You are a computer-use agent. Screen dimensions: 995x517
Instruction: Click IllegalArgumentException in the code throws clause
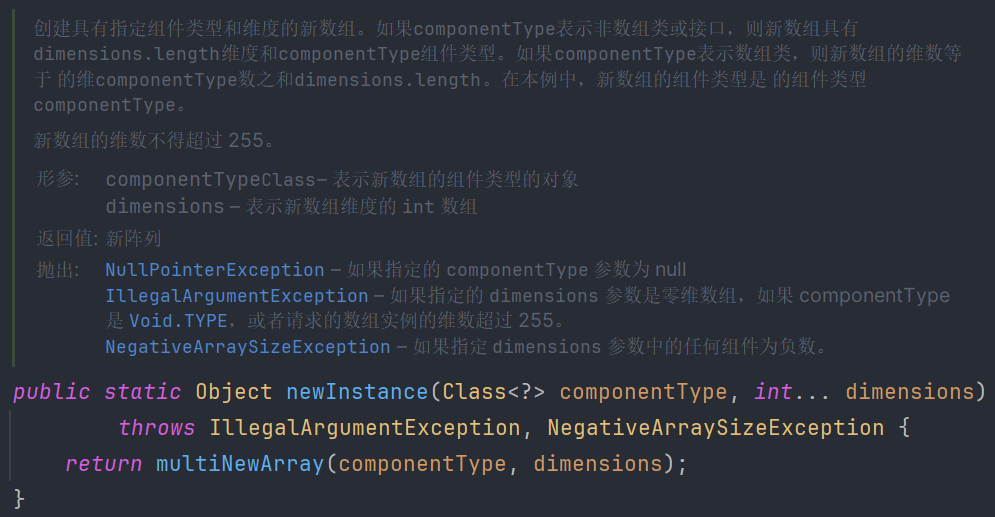point(365,428)
